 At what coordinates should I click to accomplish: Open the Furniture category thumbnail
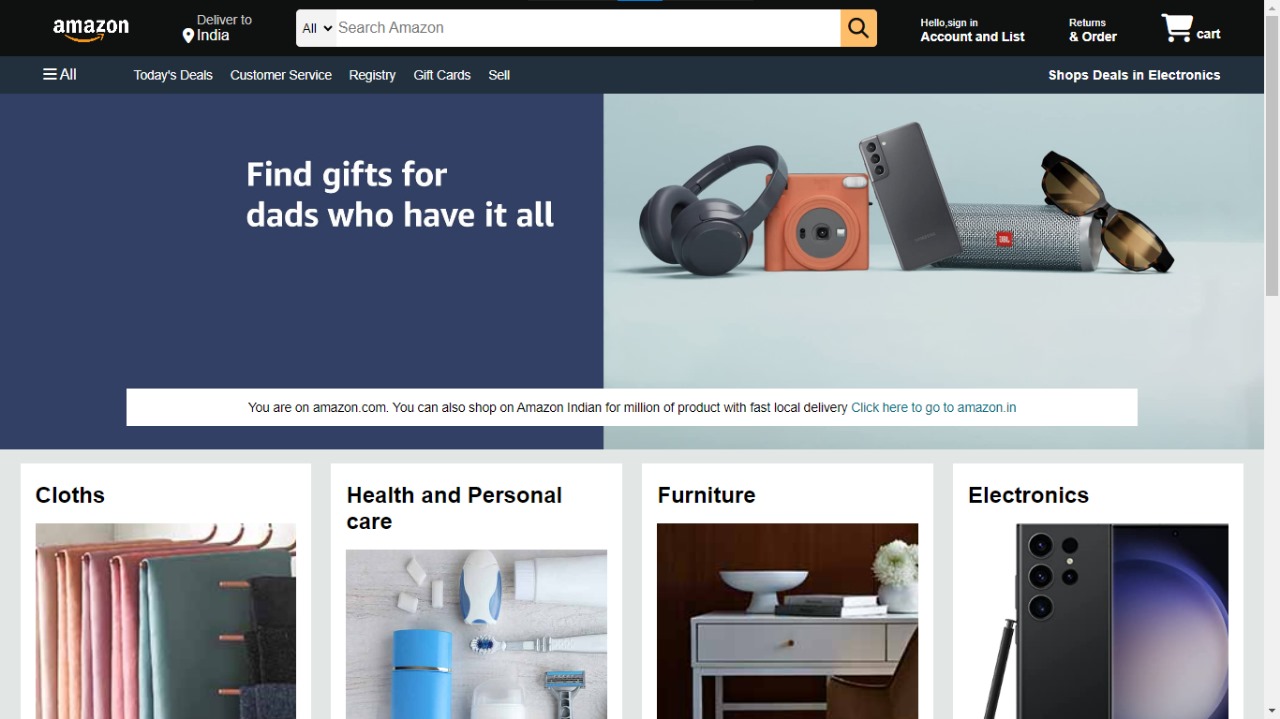coord(787,621)
